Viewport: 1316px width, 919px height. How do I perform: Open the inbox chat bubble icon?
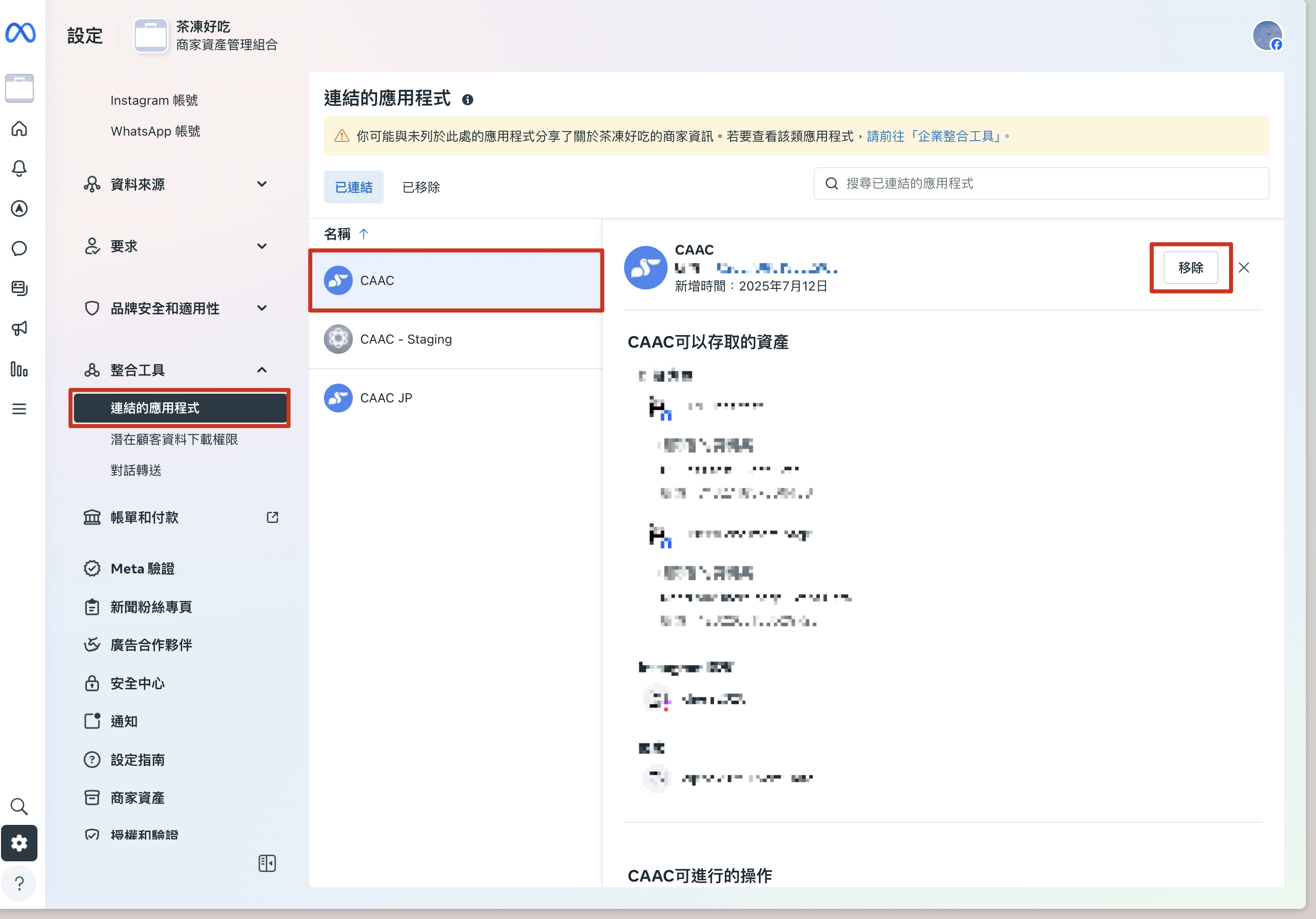pos(20,248)
